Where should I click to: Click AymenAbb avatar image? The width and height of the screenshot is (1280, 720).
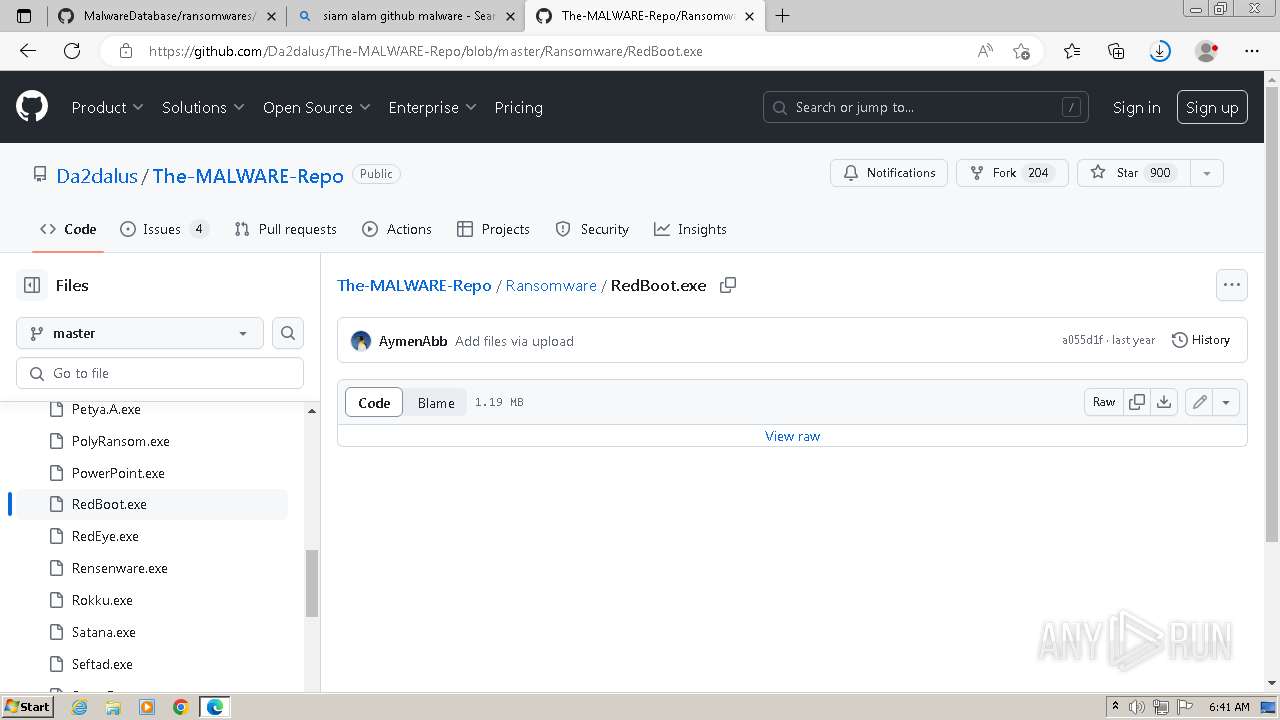pos(361,341)
